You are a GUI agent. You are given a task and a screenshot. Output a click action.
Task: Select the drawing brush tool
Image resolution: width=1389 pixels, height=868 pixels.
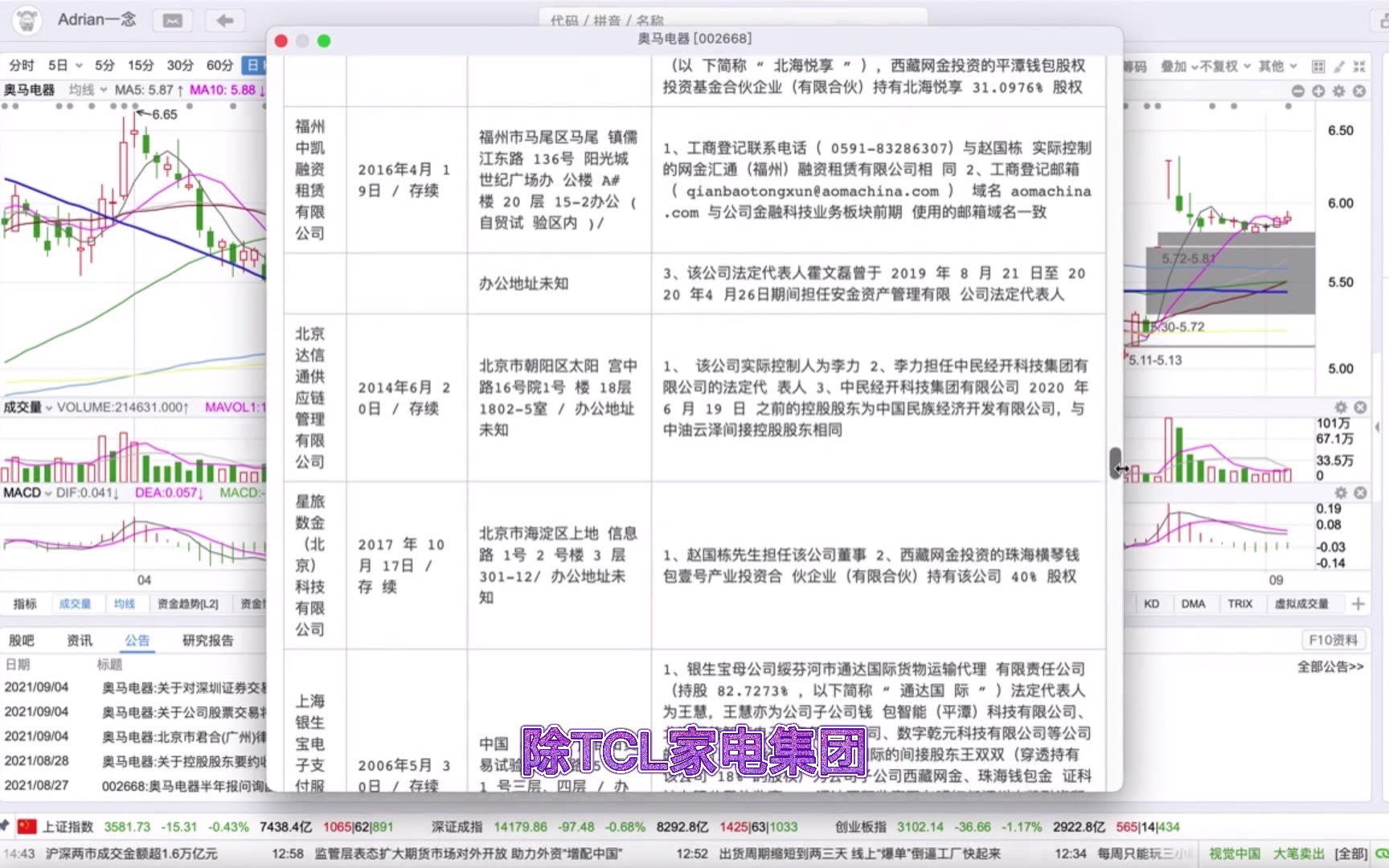click(1339, 66)
